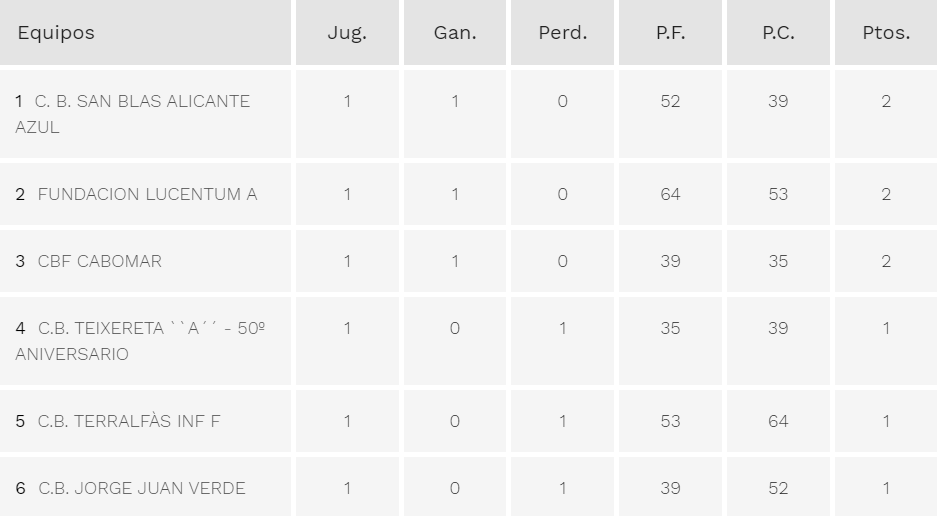Select the CBF CABOMAR team
Image resolution: width=937 pixels, height=516 pixels.
[x=99, y=261]
